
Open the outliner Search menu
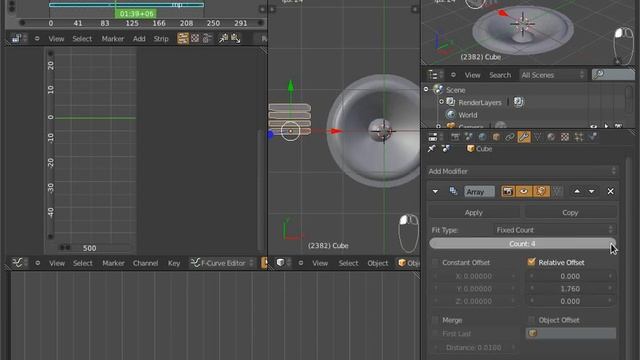click(500, 75)
